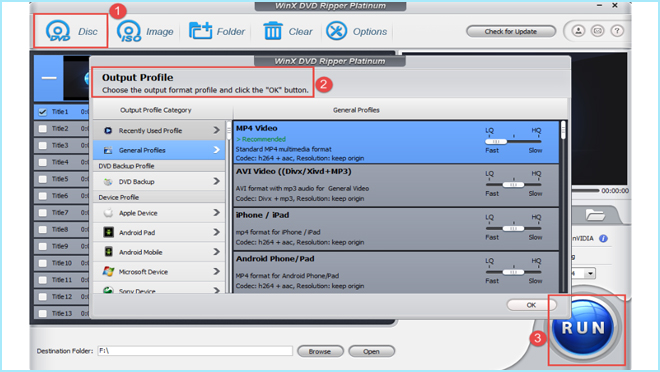Open the Folder source button
Image resolution: width=660 pixels, height=372 pixels.
click(216, 31)
